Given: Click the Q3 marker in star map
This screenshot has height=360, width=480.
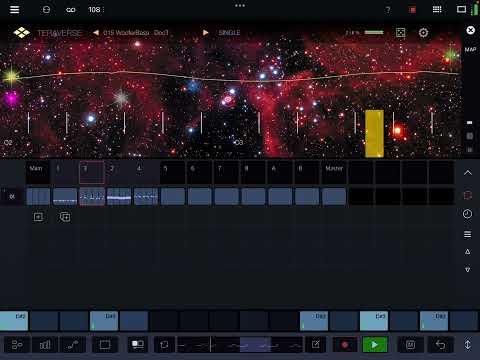Looking at the screenshot, I should click(x=238, y=143).
